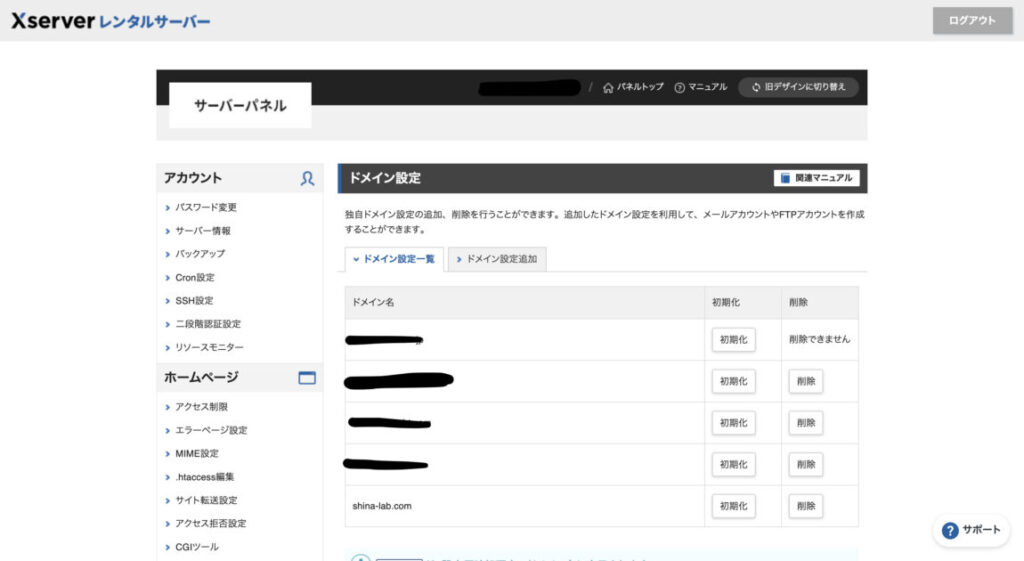Go to Cron設定 in the sidebar
This screenshot has width=1024, height=561.
pyautogui.click(x=195, y=277)
